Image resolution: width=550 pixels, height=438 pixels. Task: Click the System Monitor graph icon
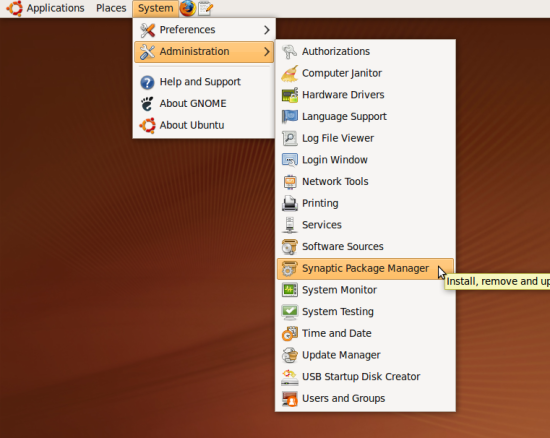[290, 290]
